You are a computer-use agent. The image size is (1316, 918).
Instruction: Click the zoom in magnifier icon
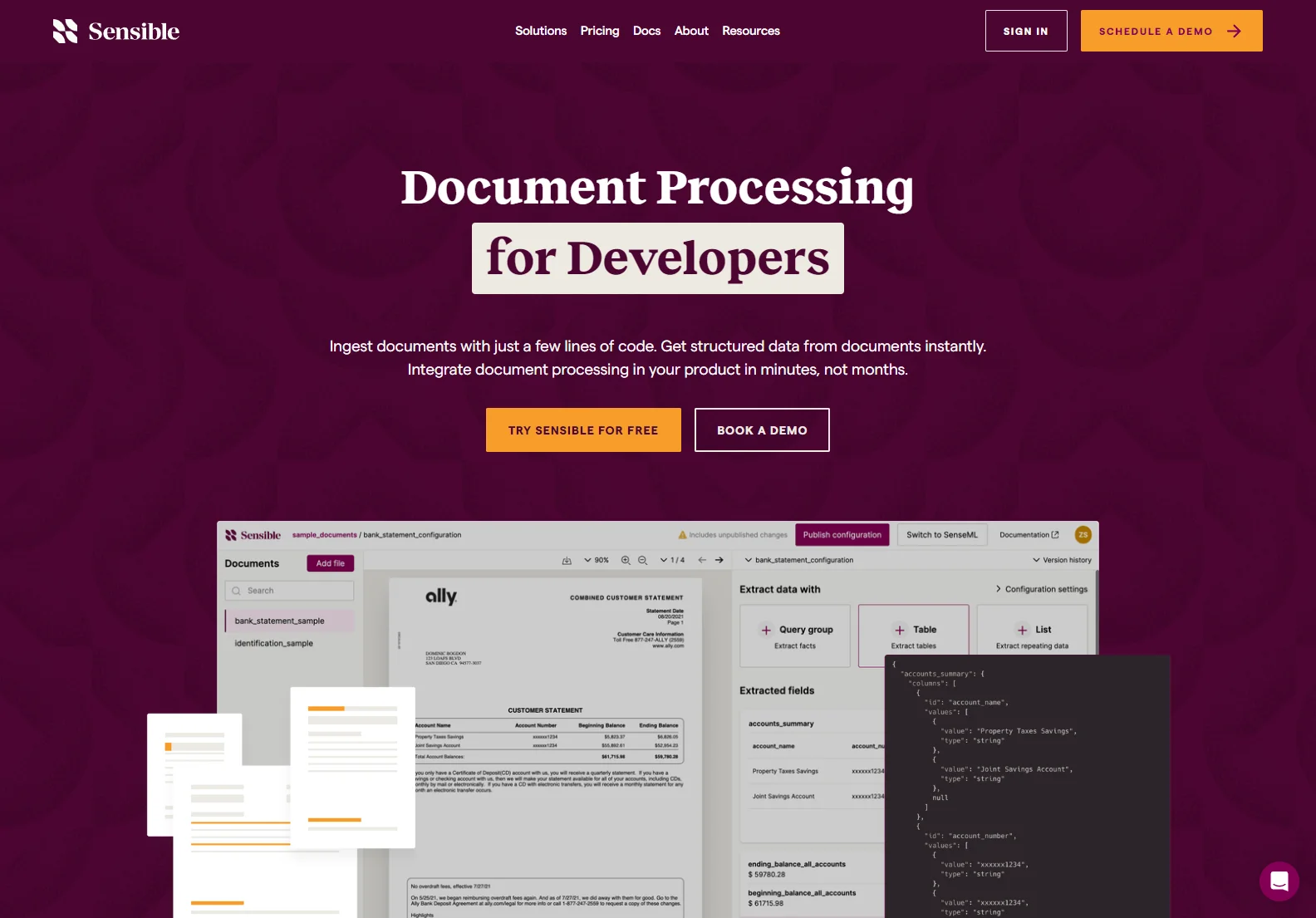pos(626,560)
